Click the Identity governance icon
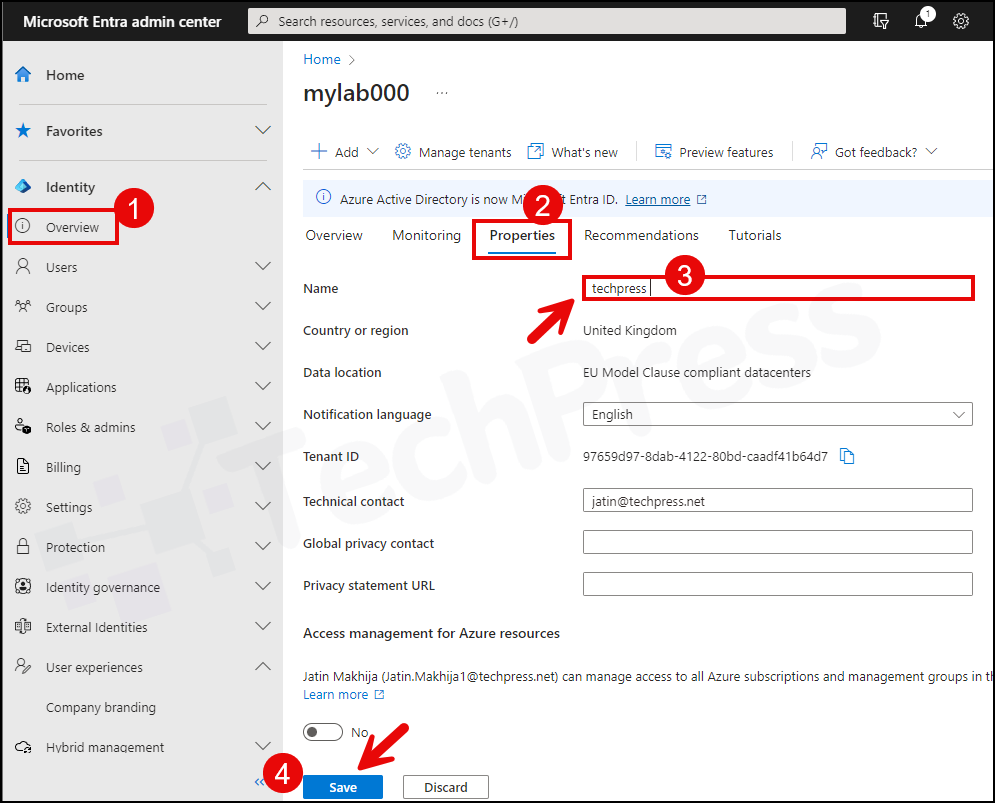The width and height of the screenshot is (995, 803). [23, 586]
